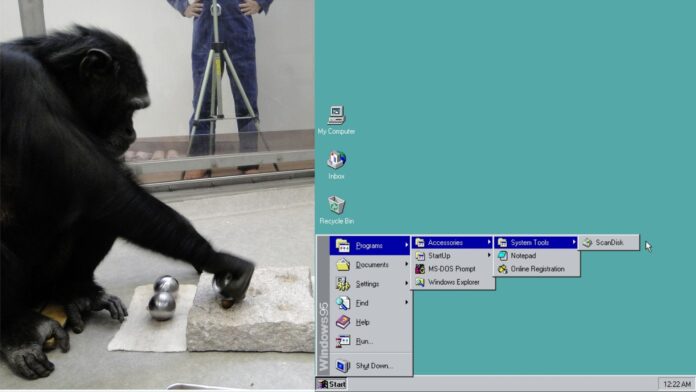Click the Accessories folder icon
696x392 pixels.
click(x=419, y=242)
